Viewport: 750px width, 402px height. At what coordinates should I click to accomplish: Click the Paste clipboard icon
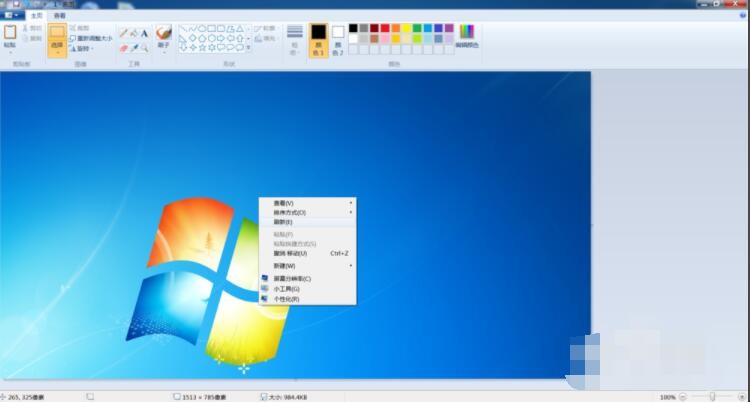pyautogui.click(x=10, y=32)
